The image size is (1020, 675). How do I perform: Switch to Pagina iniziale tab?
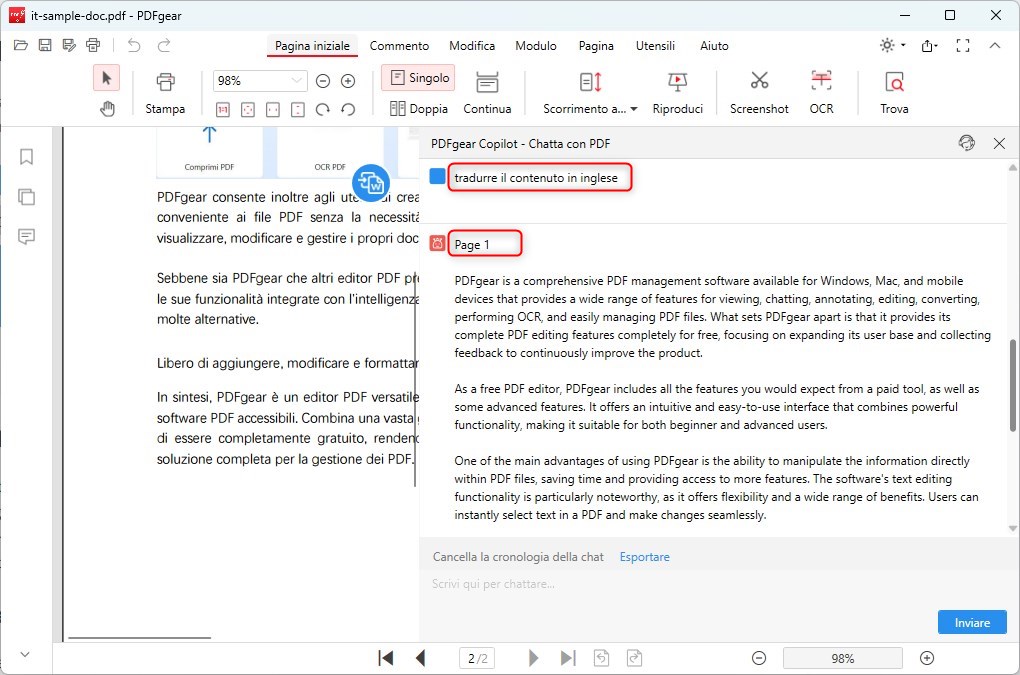[x=312, y=46]
